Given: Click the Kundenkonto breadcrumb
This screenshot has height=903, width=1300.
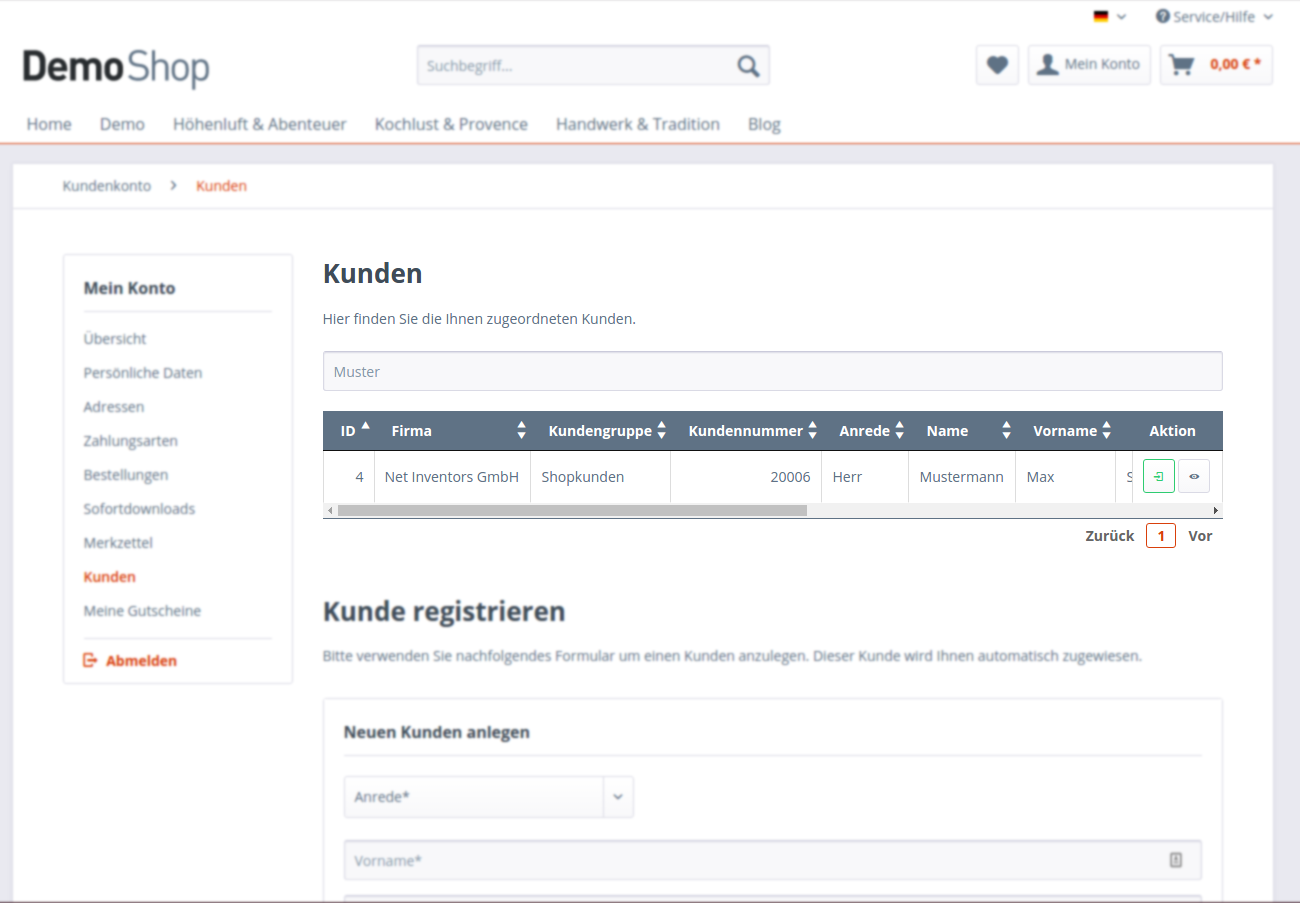Looking at the screenshot, I should click(x=107, y=186).
